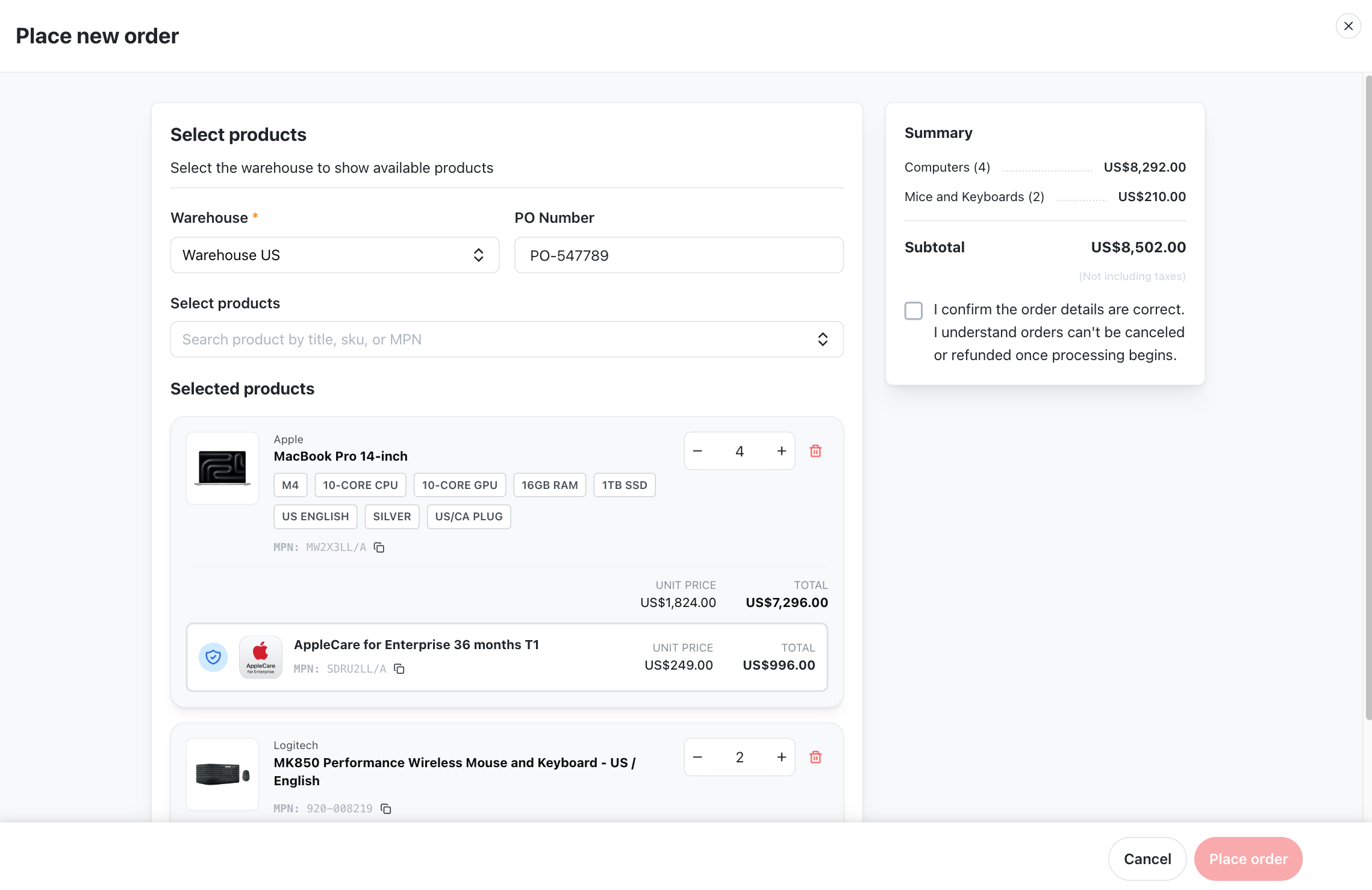Click the AppleCare shield protection icon

pyautogui.click(x=213, y=657)
